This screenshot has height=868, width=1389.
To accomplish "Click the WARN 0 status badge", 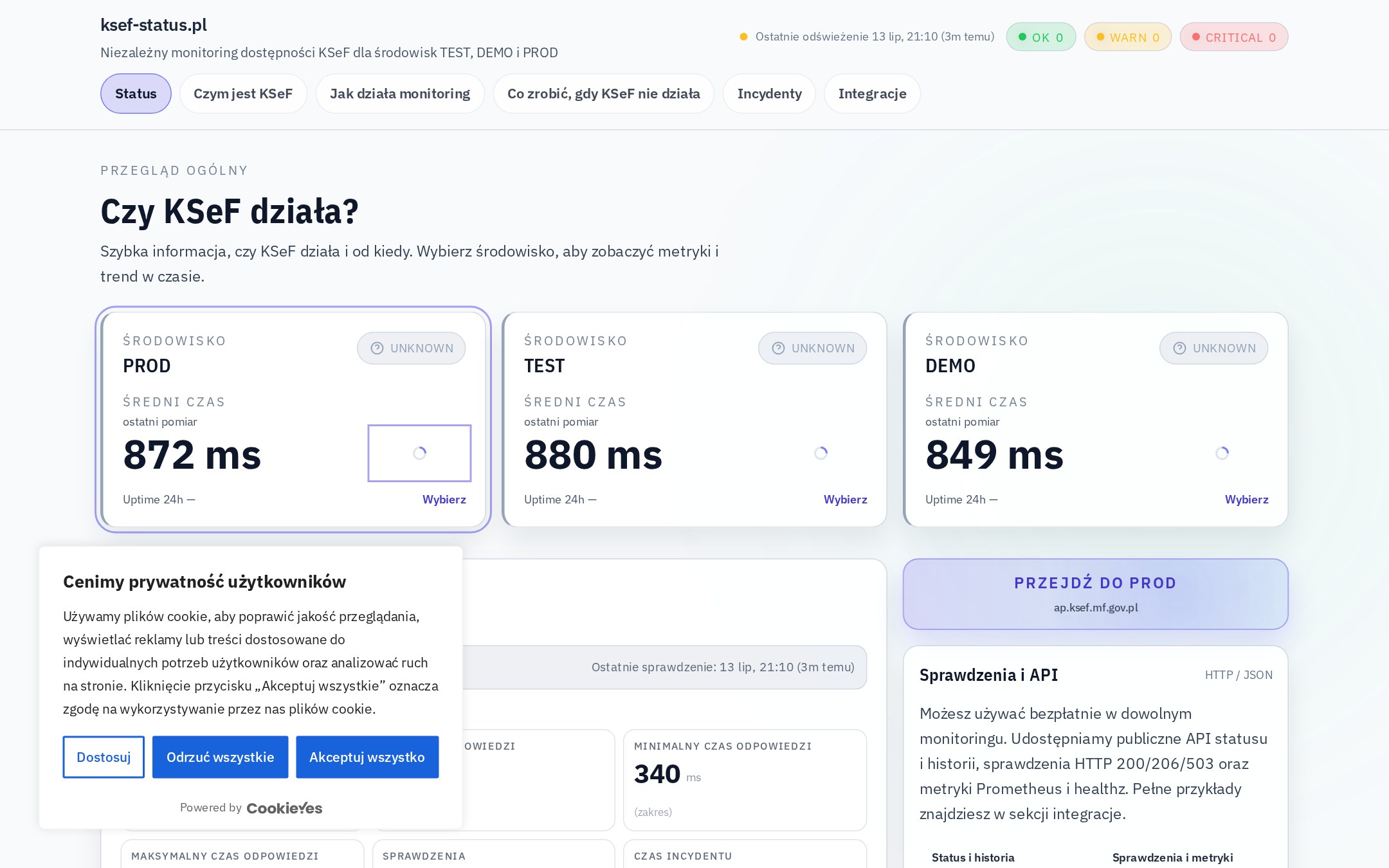I will 1128,37.
